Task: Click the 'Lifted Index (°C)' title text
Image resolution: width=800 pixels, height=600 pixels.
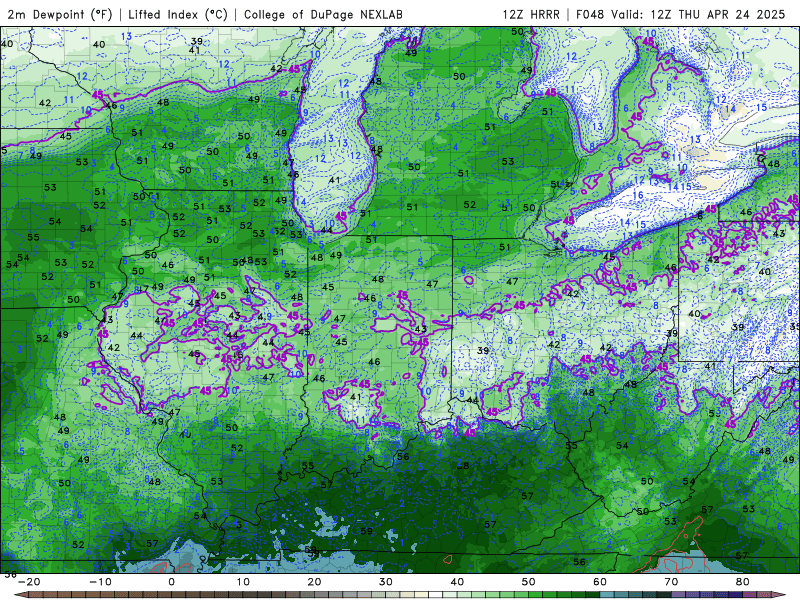Action: click(x=178, y=14)
